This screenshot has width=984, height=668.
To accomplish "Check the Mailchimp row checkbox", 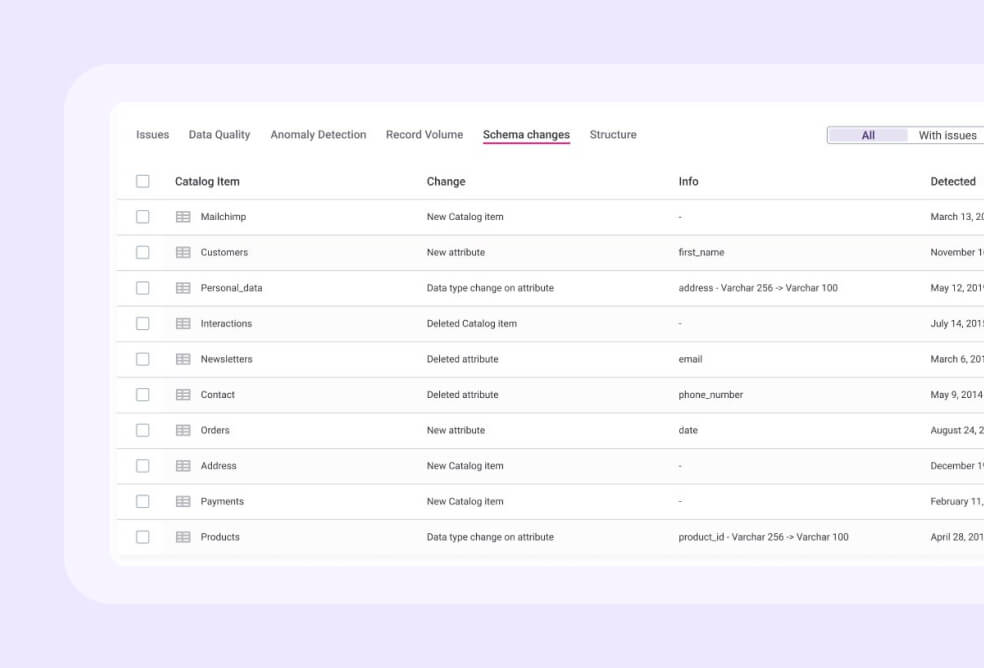I will (142, 216).
